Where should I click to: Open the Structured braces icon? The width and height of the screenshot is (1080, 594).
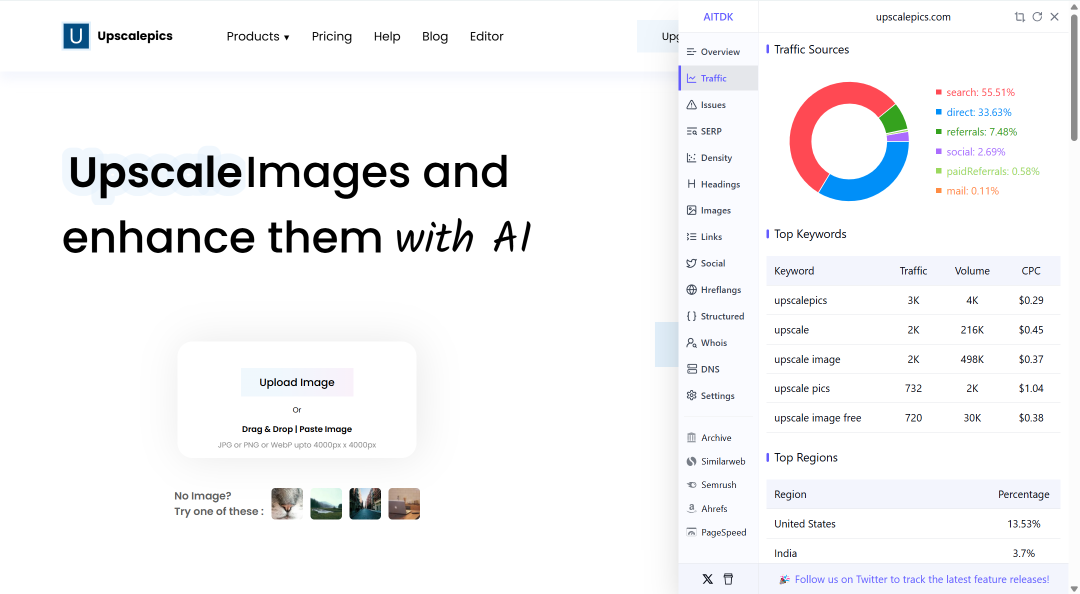point(692,316)
